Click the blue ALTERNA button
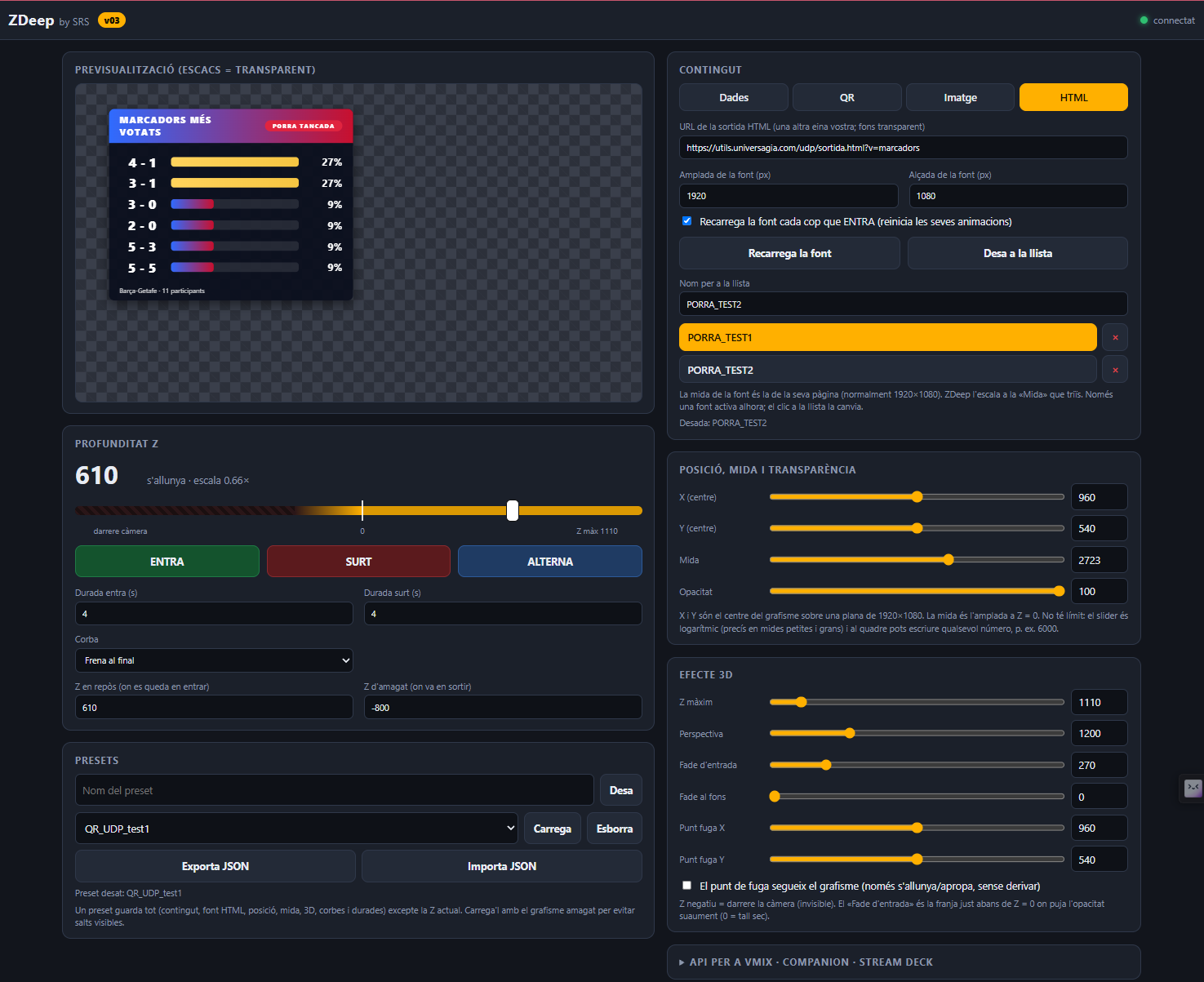 [550, 562]
